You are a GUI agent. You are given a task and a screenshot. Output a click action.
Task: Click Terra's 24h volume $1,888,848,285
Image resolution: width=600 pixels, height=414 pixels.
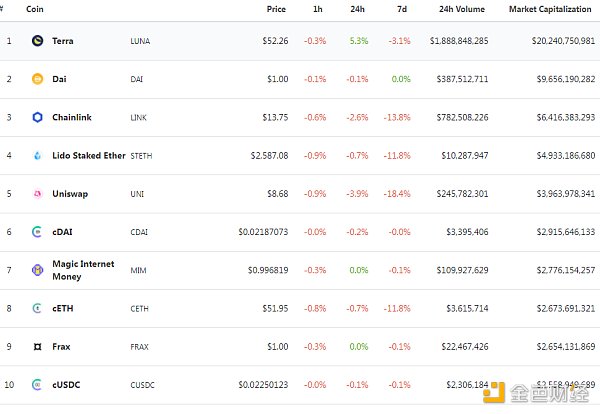(459, 41)
